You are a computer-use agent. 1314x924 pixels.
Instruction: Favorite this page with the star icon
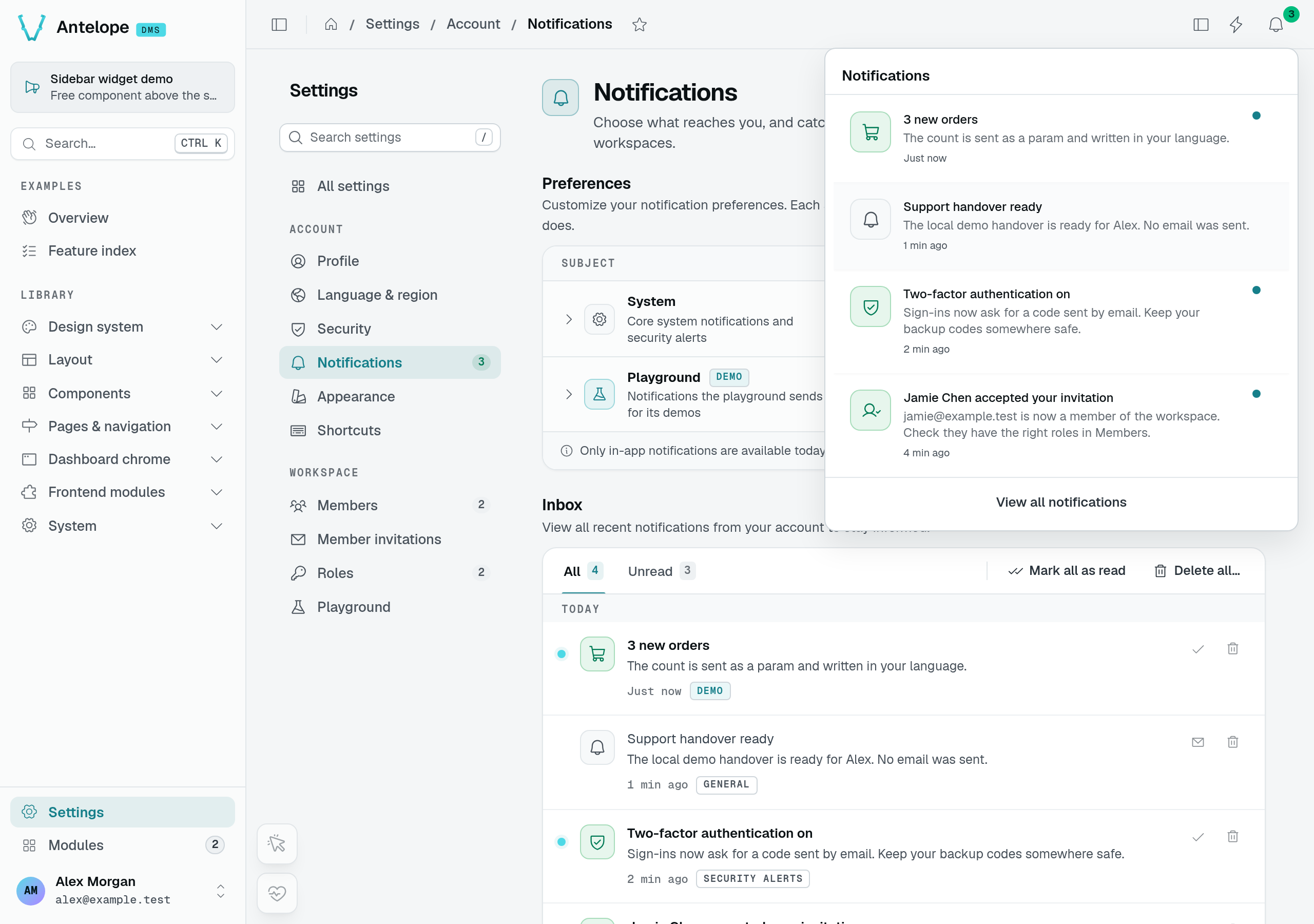639,25
